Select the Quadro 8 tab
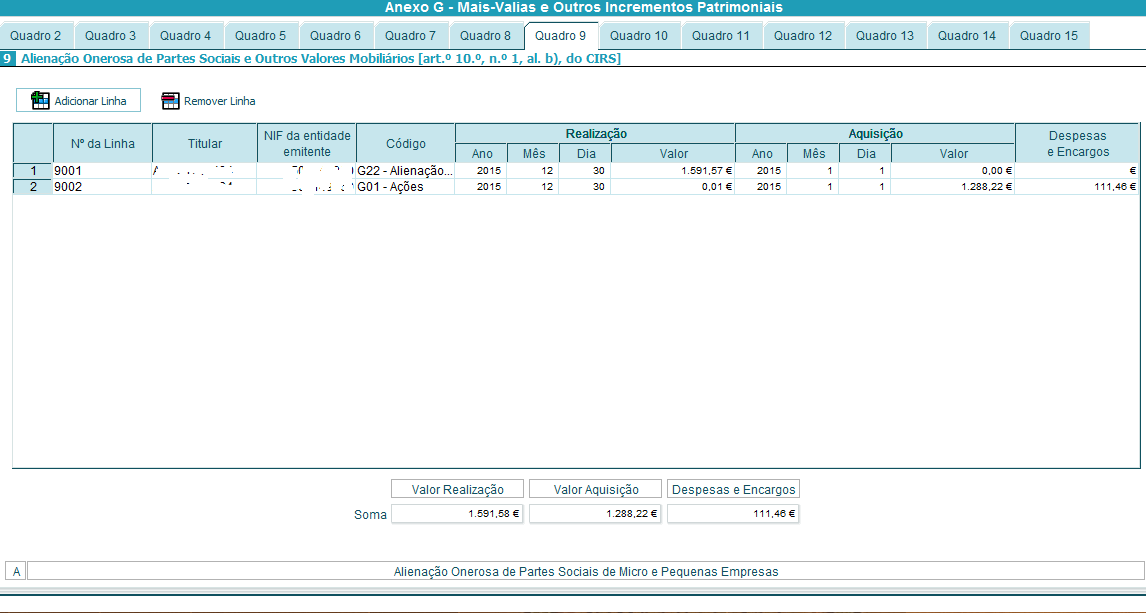The width and height of the screenshot is (1146, 613). pos(485,36)
